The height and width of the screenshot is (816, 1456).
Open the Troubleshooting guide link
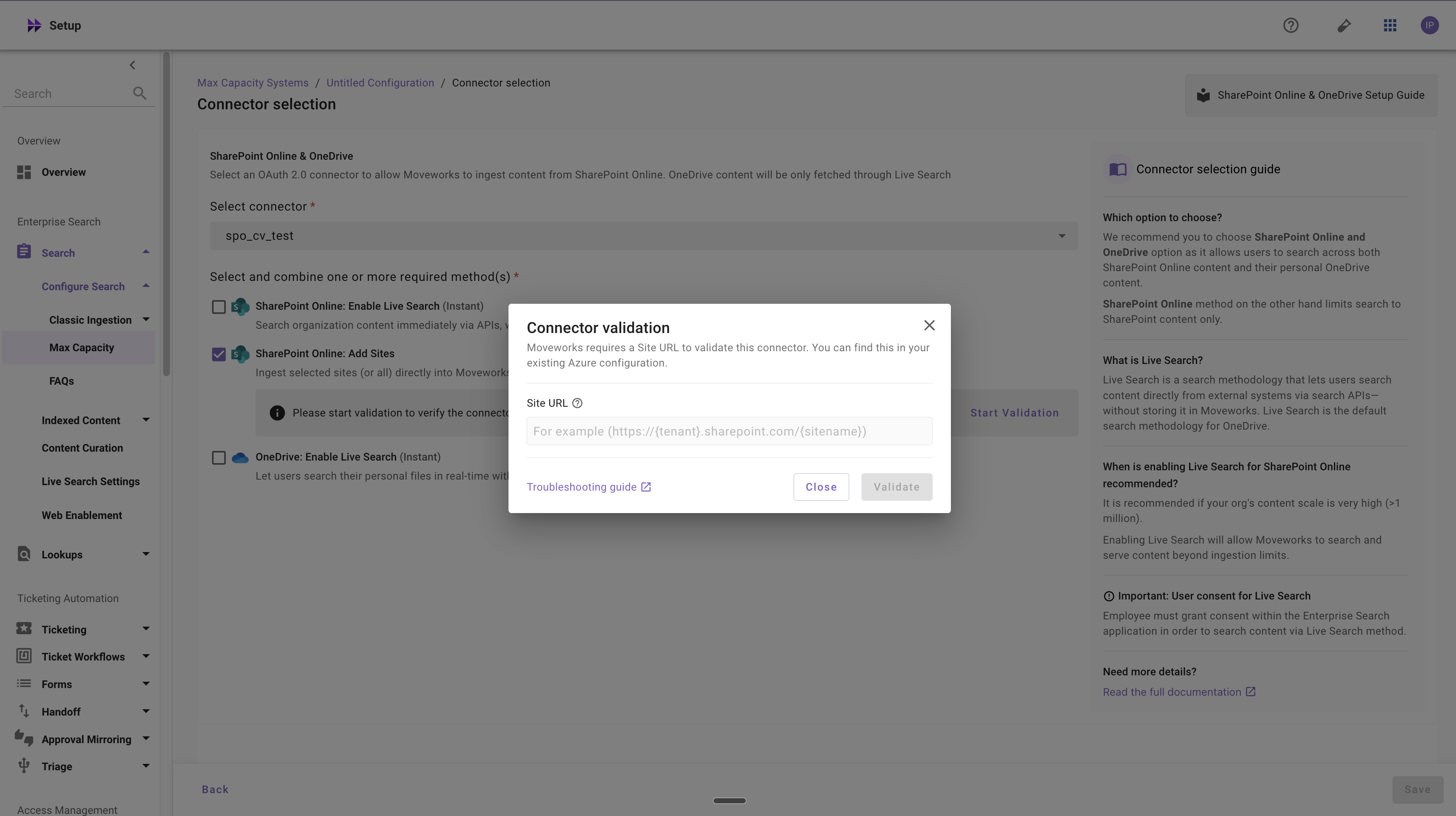pos(589,487)
